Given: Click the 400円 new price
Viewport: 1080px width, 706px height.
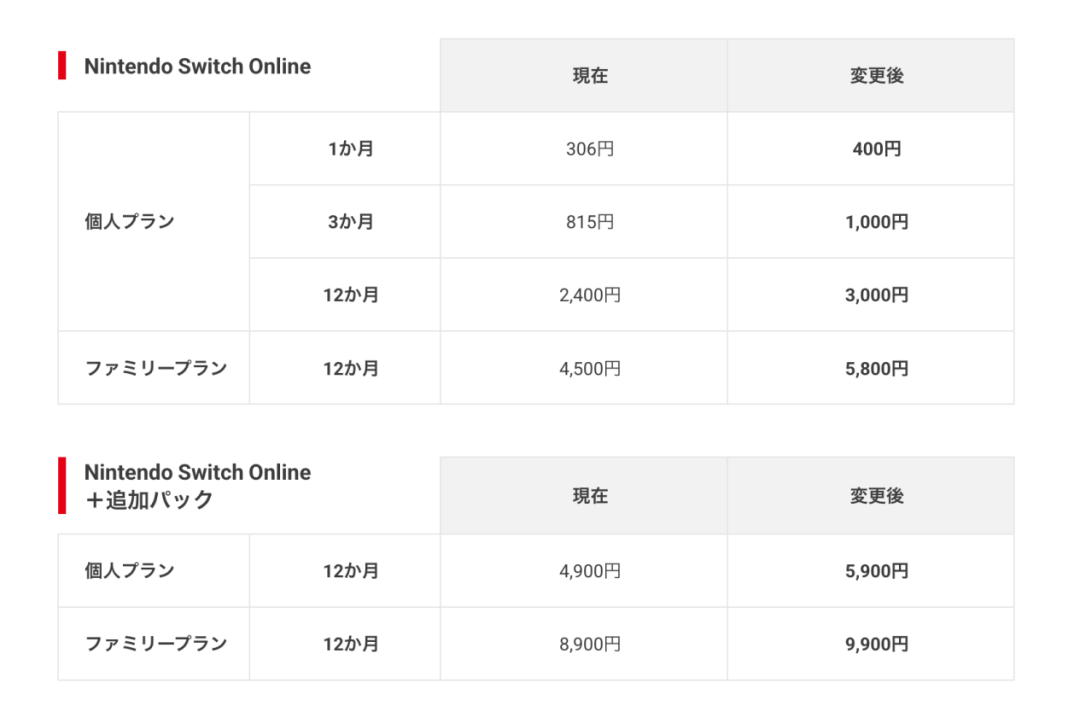Looking at the screenshot, I should pos(876,149).
